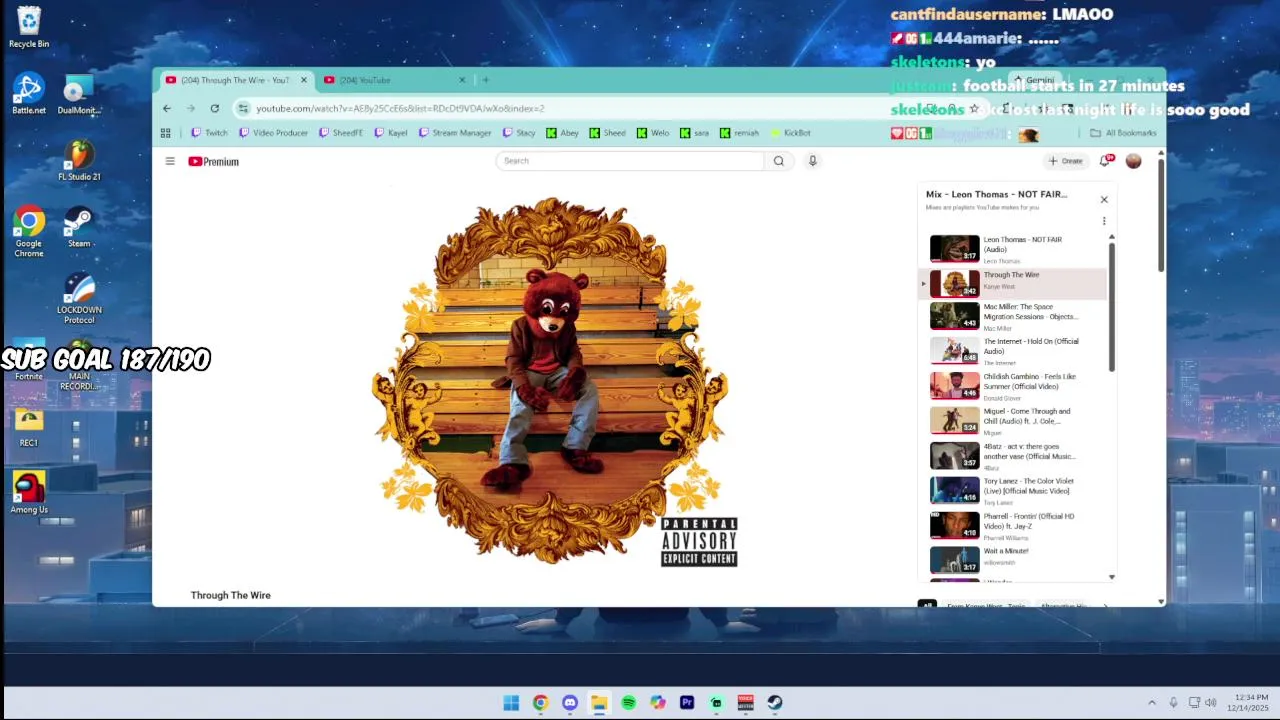The height and width of the screenshot is (720, 1280).
Task: Open the Twitch bookmark
Action: coord(210,133)
